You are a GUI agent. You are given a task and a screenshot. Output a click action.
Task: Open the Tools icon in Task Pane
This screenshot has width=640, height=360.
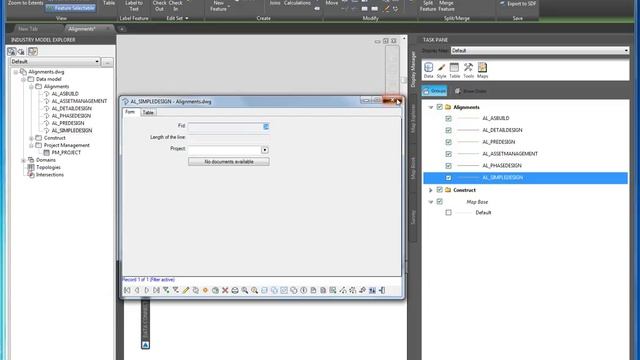click(x=469, y=70)
